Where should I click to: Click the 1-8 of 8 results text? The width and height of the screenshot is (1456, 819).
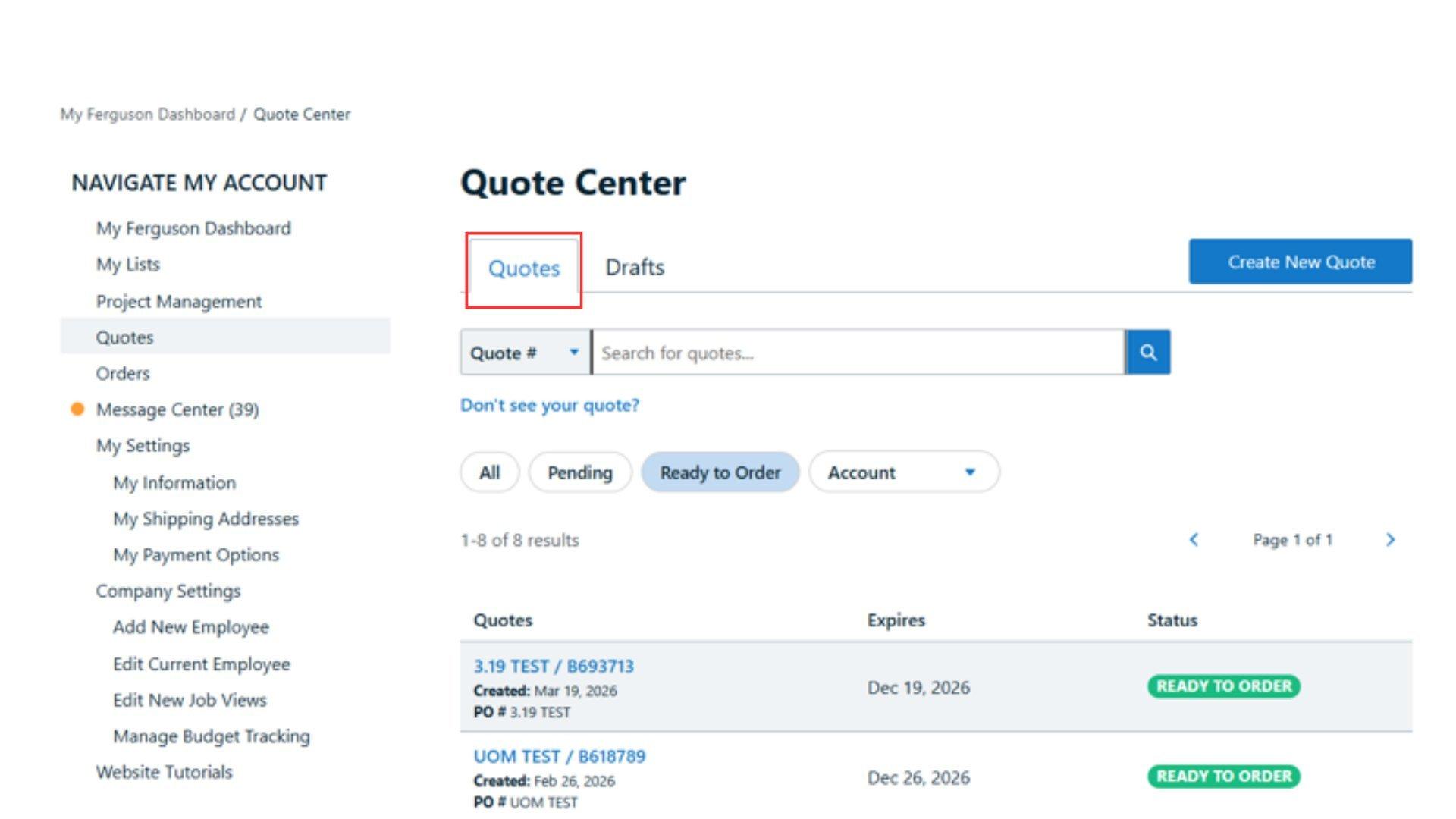pos(519,541)
